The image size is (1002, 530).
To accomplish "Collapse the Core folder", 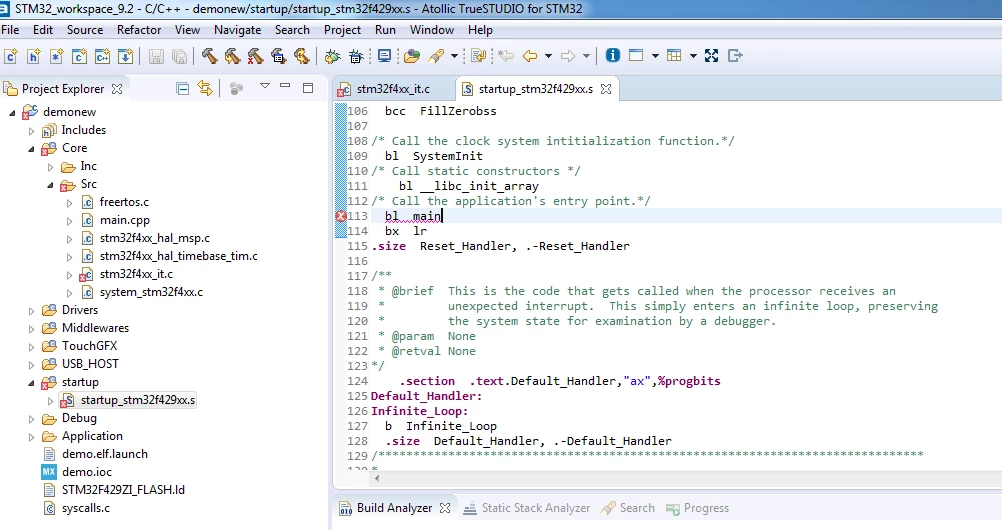I will pyautogui.click(x=31, y=149).
